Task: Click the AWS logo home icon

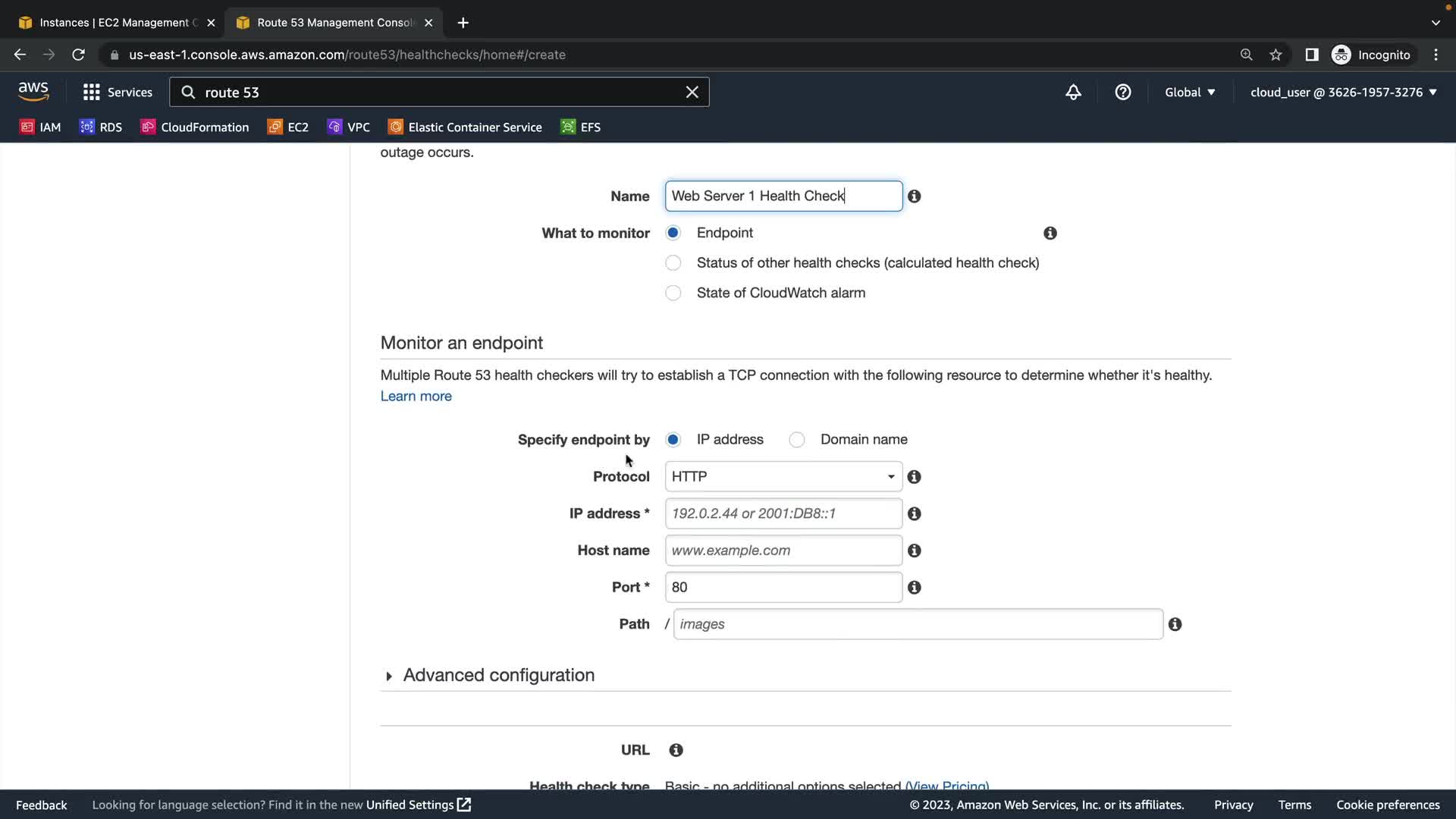Action: [x=33, y=92]
